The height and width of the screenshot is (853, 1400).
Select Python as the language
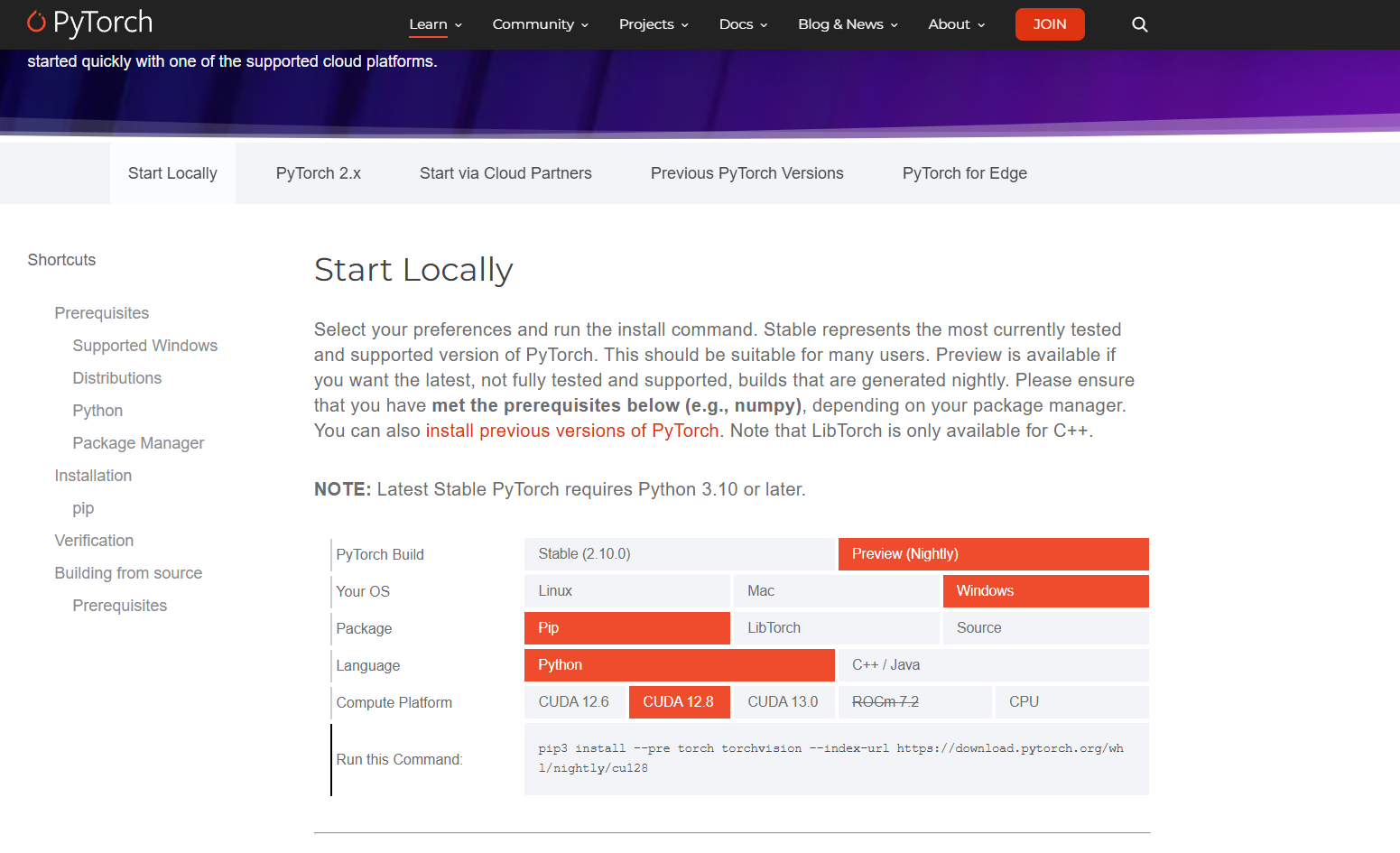(680, 665)
